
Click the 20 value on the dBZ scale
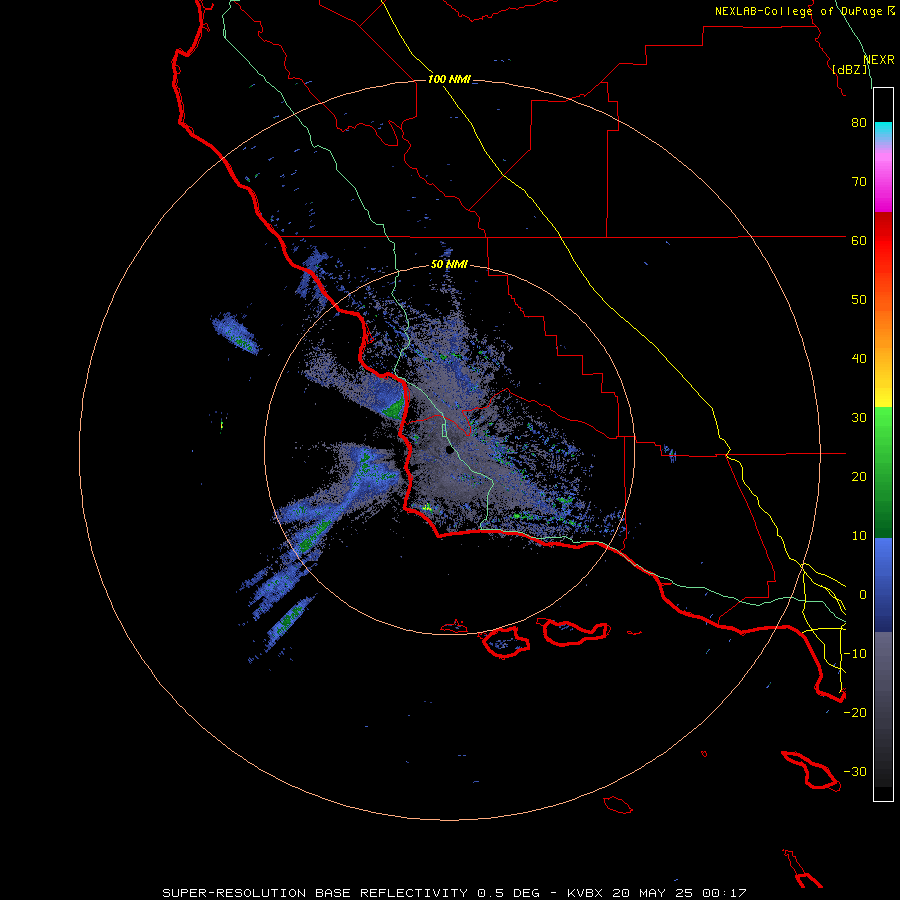pyautogui.click(x=859, y=477)
